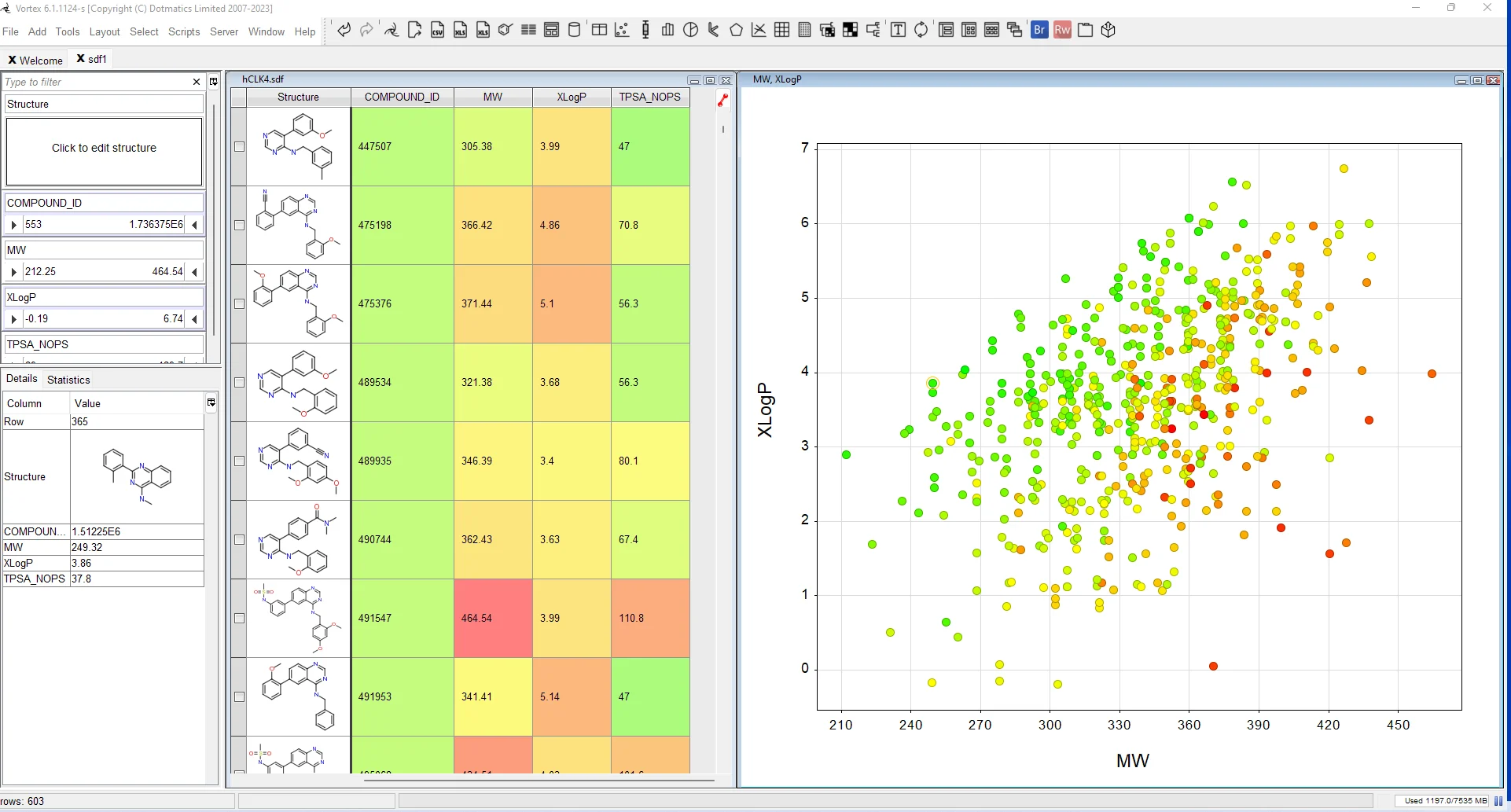Open the Details panel options dropdown
Image resolution: width=1511 pixels, height=812 pixels.
click(210, 402)
